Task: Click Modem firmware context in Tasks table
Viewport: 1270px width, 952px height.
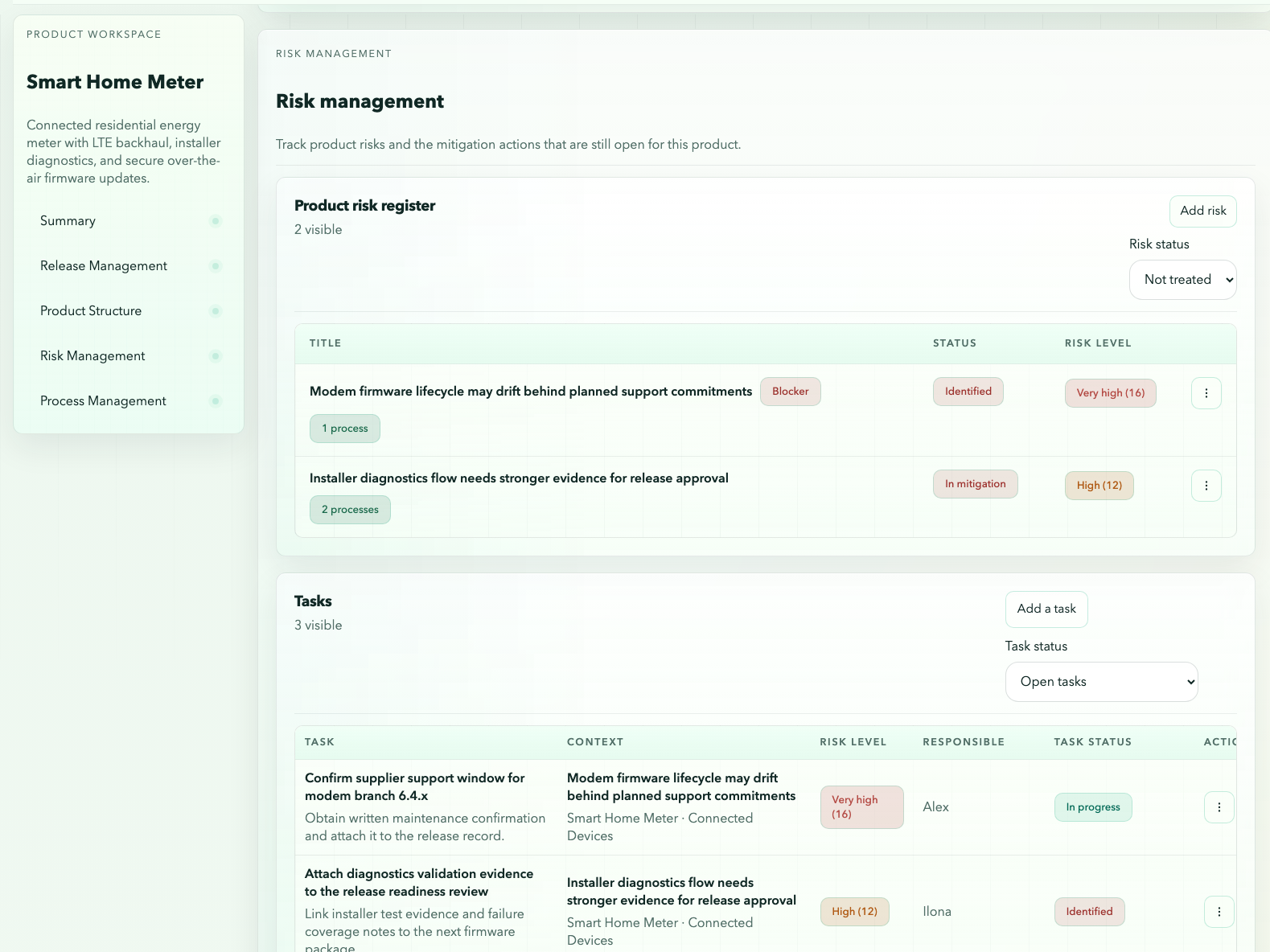Action: 680,787
